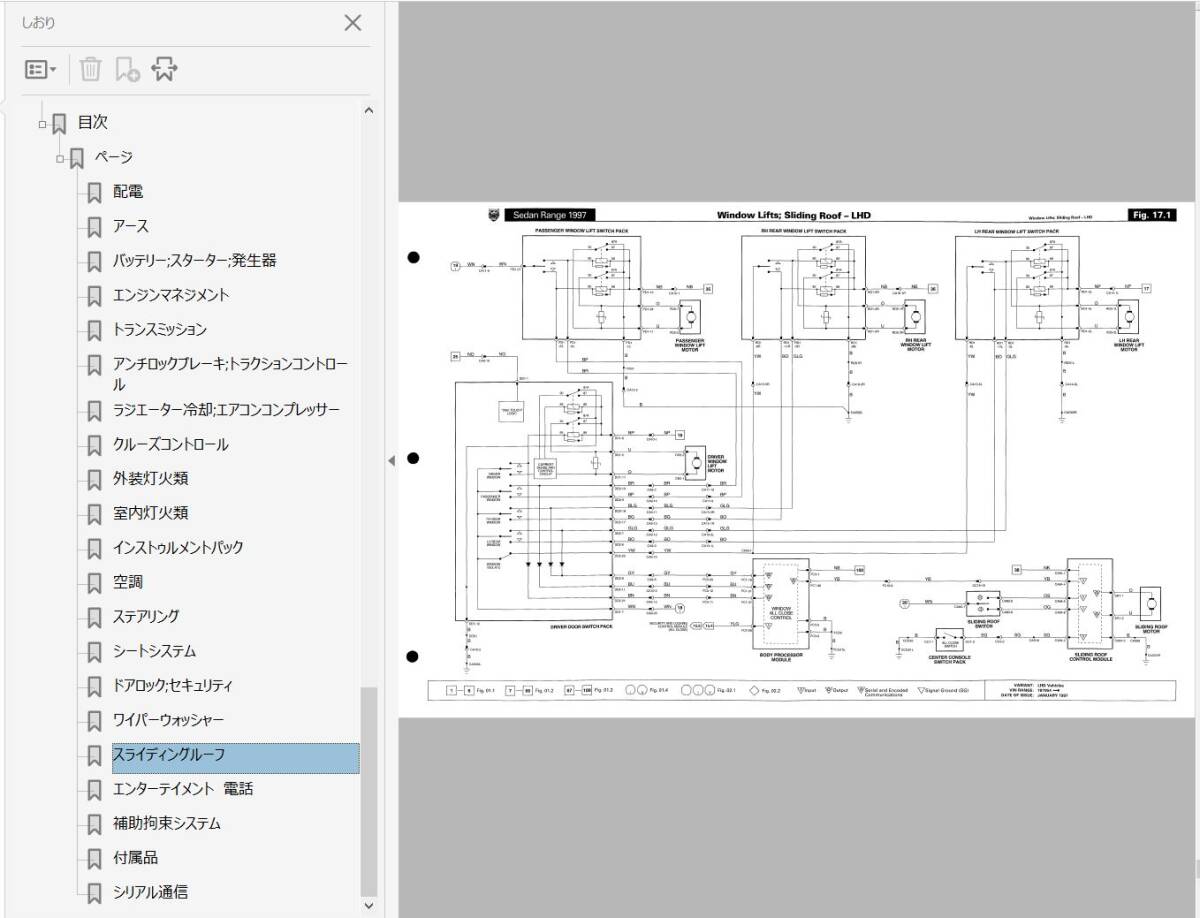
Task: Click the bookmark icon beside シリアル通信
Action: 94,892
